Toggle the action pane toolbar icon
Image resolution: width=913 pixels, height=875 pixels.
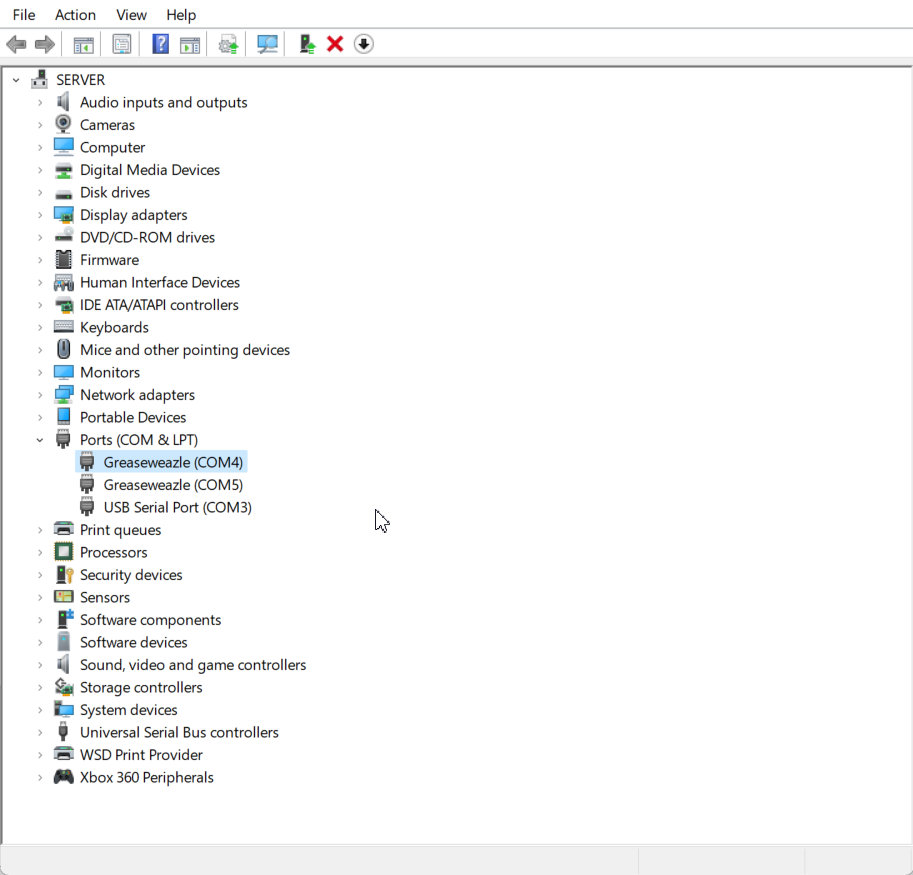[x=190, y=44]
